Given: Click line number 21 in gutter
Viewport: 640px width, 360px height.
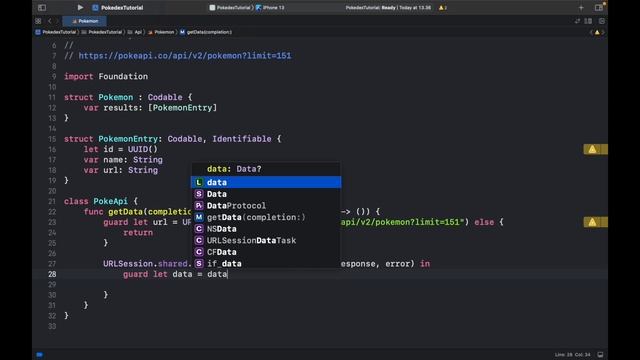Looking at the screenshot, I should (x=52, y=201).
